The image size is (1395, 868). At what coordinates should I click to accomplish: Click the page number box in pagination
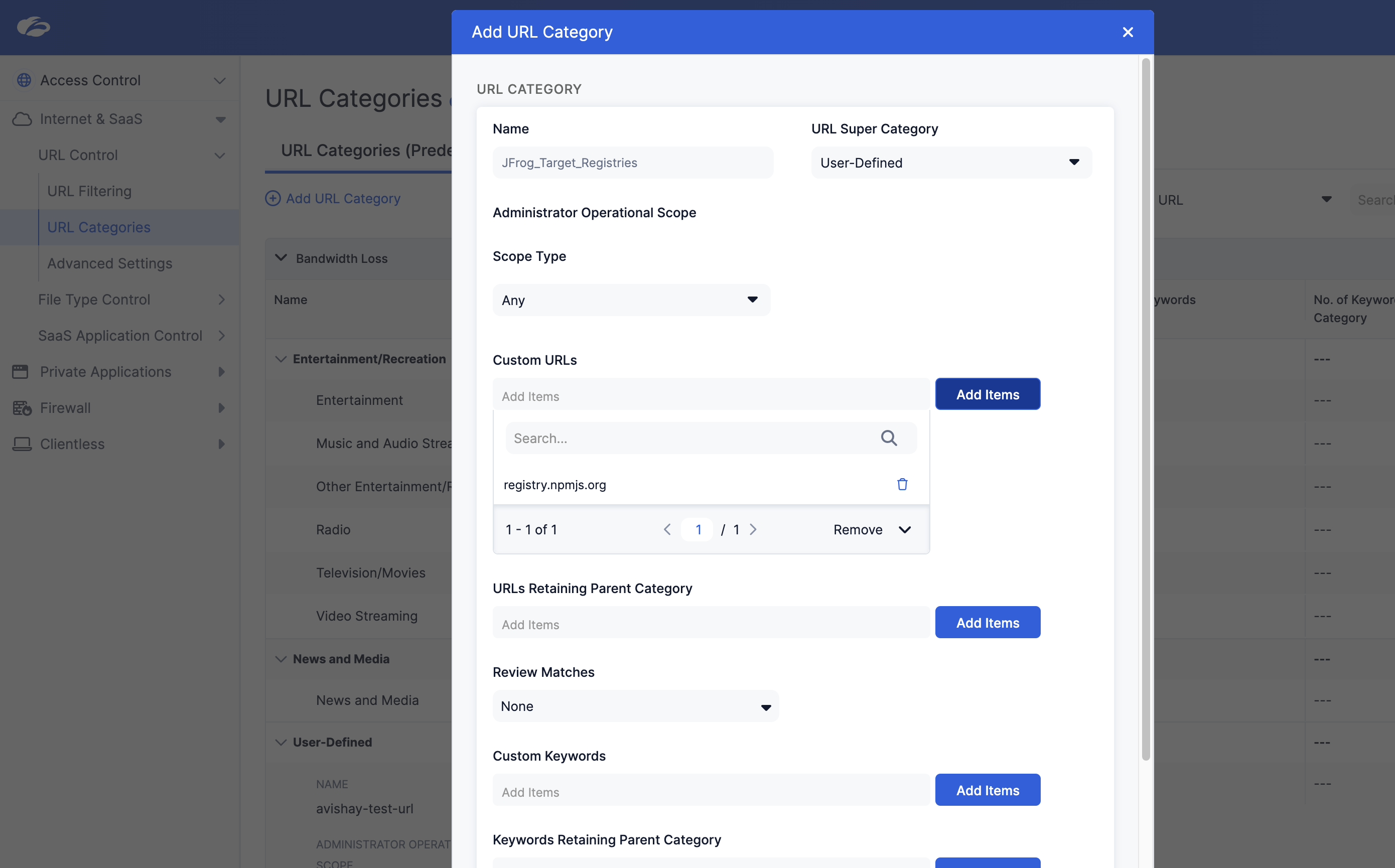coord(697,530)
